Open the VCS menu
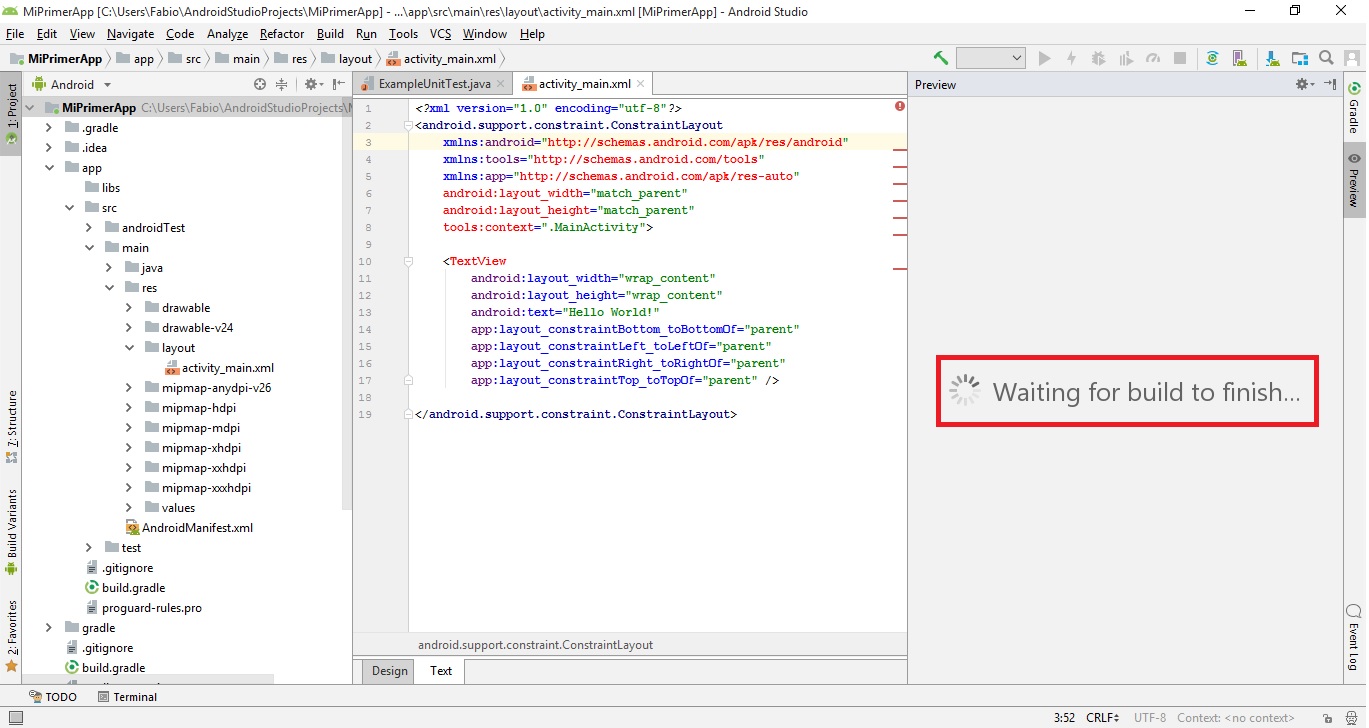Screen dimensions: 1369x728 tap(441, 34)
